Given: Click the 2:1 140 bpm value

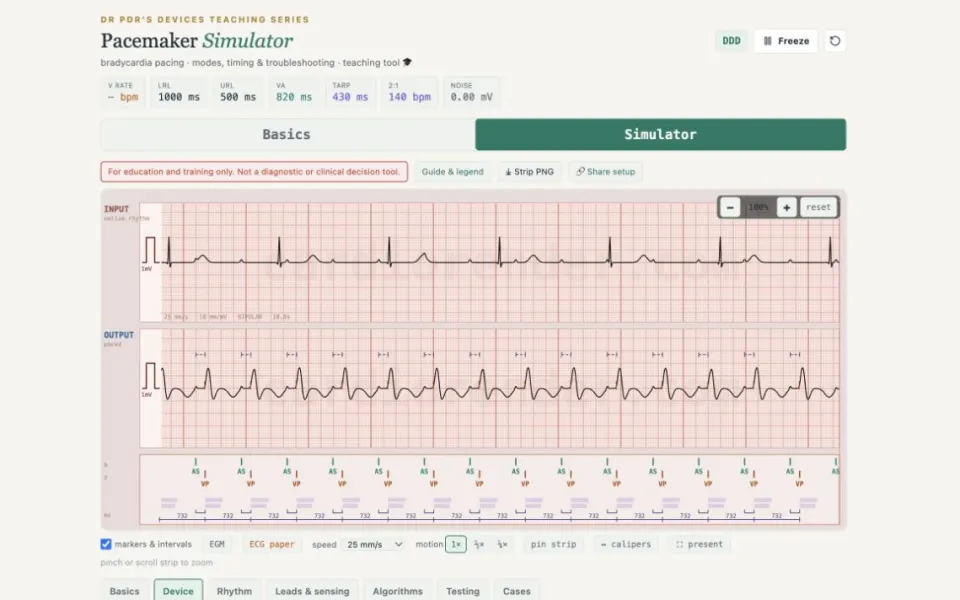Looking at the screenshot, I should coord(409,97).
